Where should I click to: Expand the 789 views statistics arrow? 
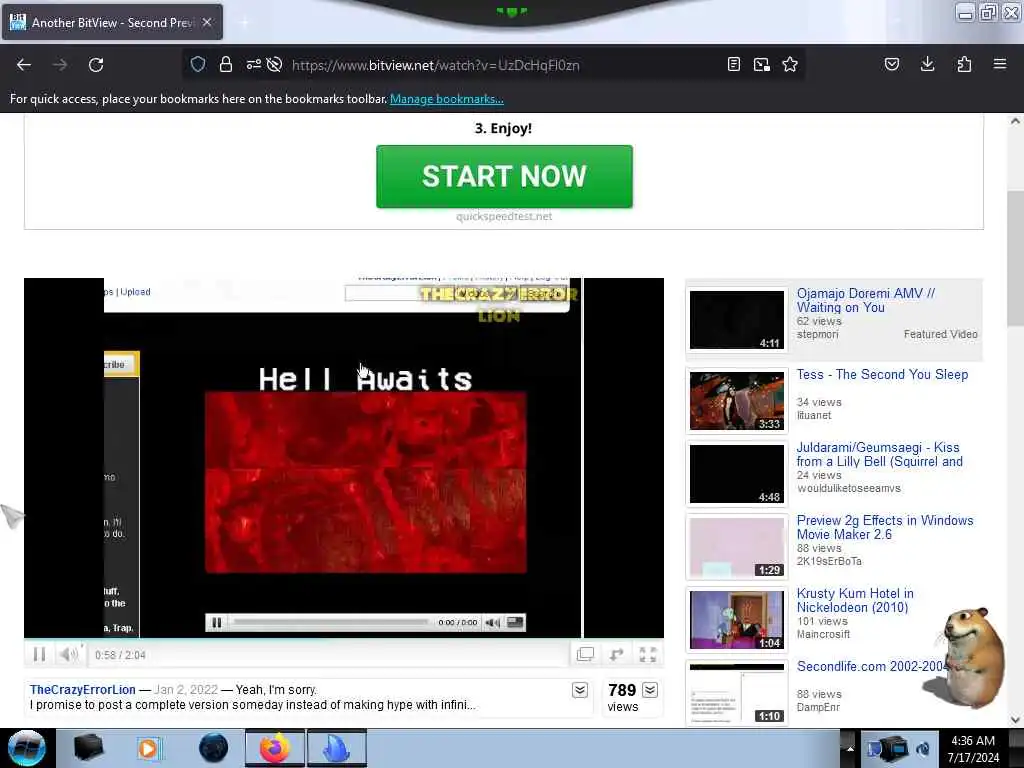coord(650,690)
